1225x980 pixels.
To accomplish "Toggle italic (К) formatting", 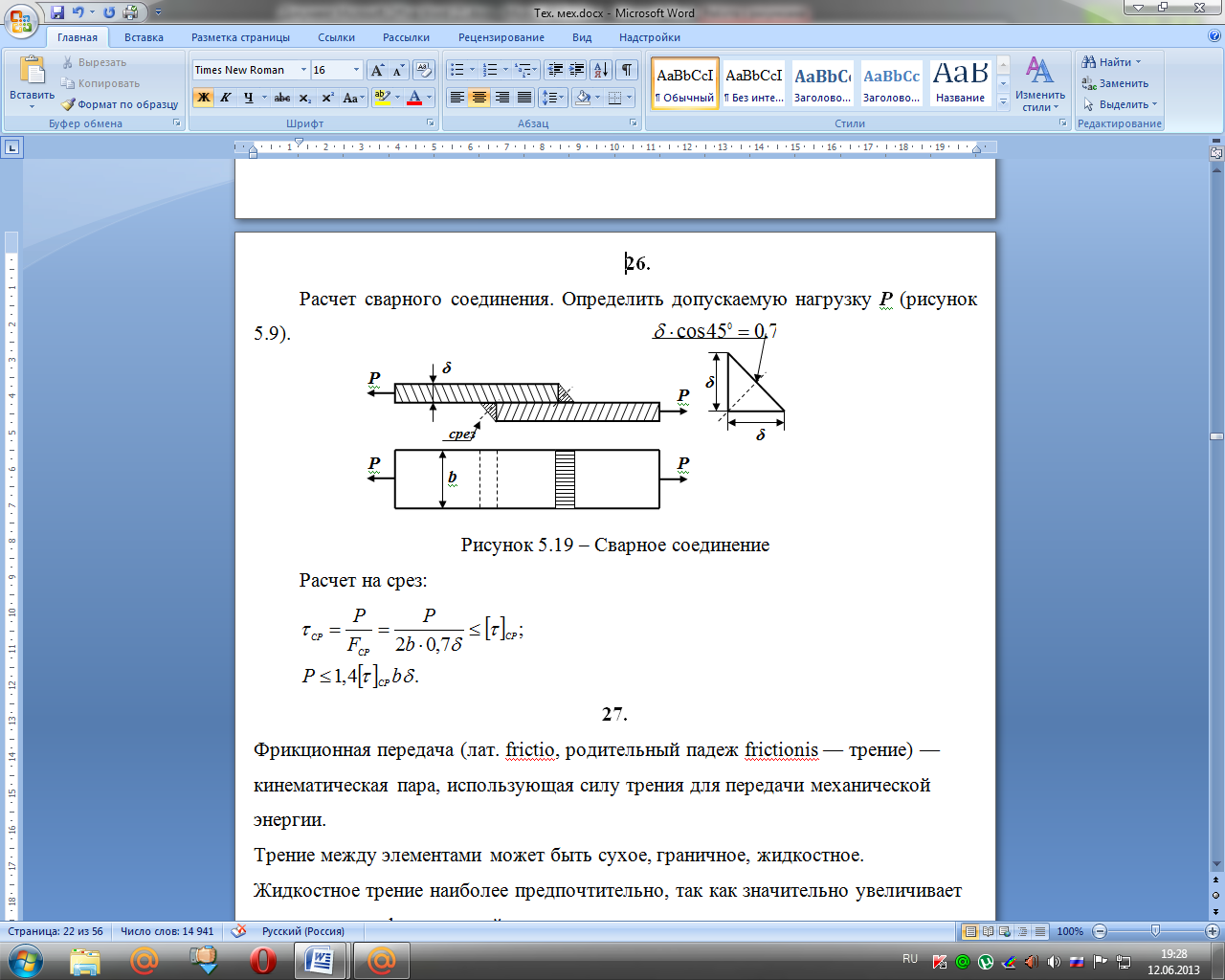I will 226,98.
